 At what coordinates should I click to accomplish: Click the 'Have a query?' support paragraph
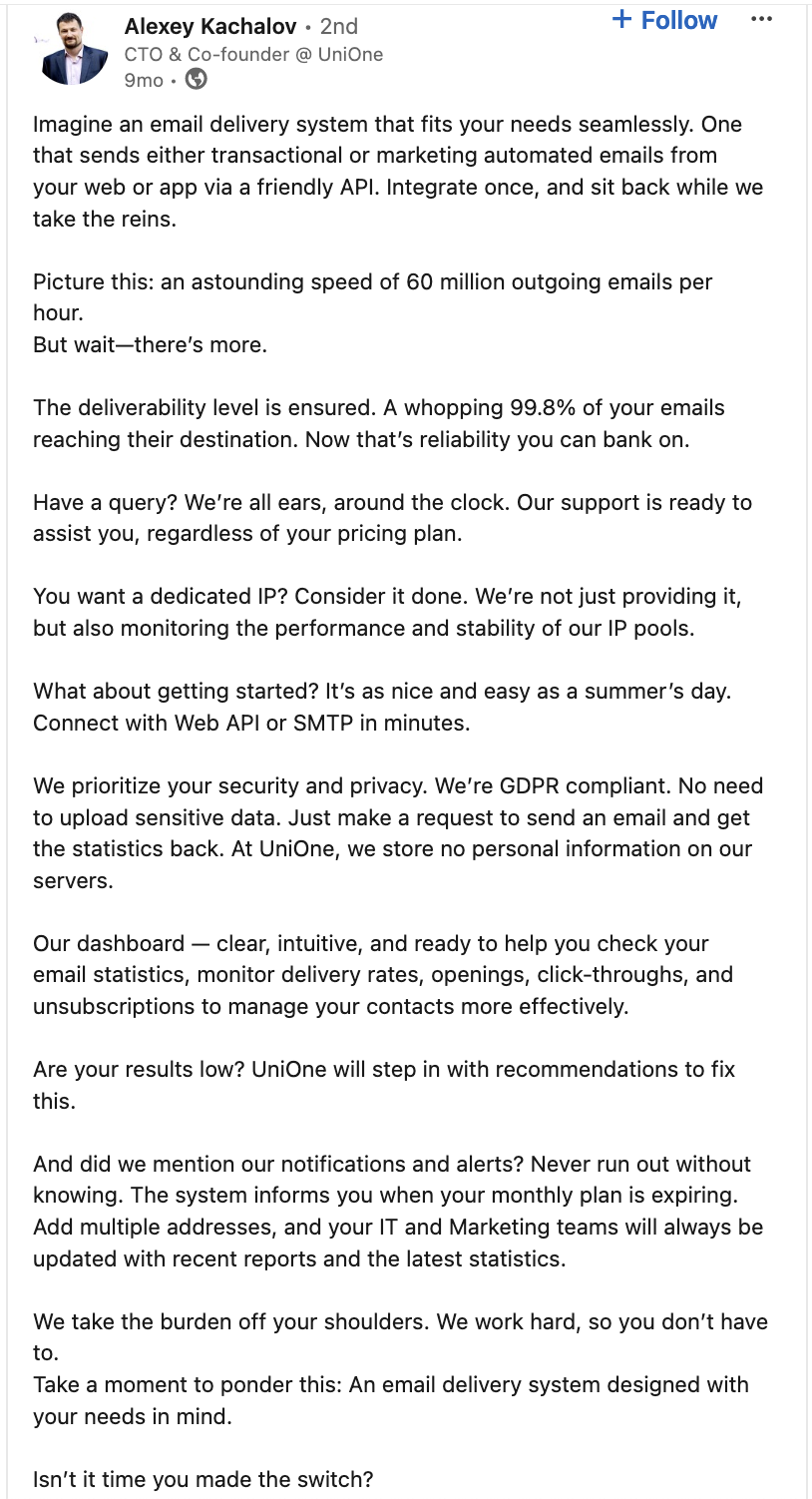[x=392, y=517]
